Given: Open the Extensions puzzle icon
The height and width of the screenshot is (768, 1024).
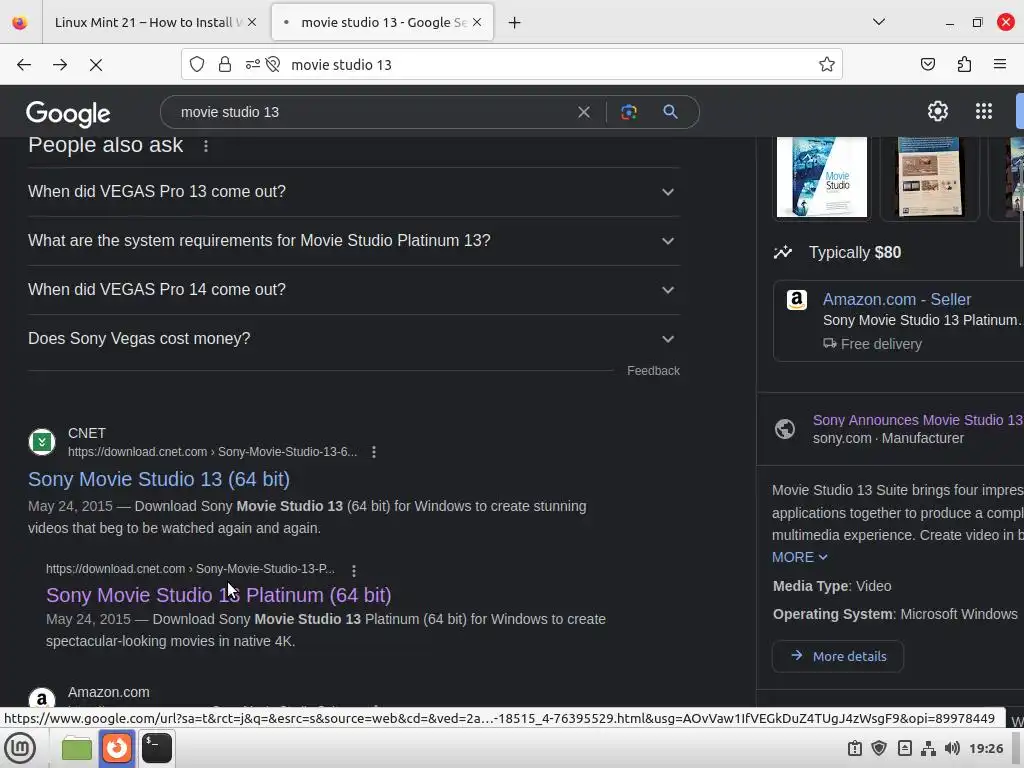Looking at the screenshot, I should (964, 64).
